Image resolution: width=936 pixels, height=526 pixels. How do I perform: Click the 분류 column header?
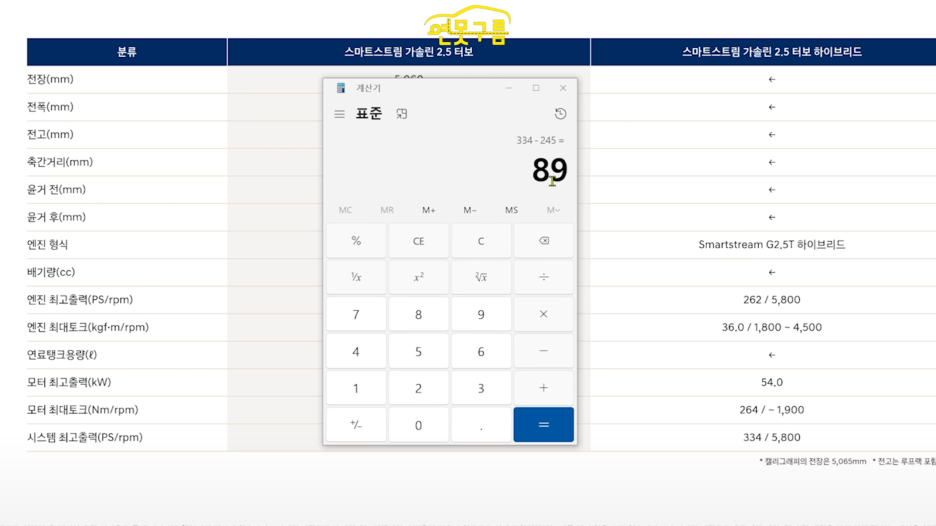127,52
